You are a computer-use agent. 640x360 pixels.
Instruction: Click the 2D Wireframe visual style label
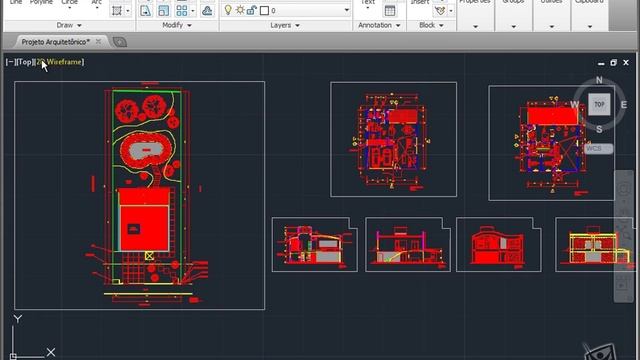(59, 62)
